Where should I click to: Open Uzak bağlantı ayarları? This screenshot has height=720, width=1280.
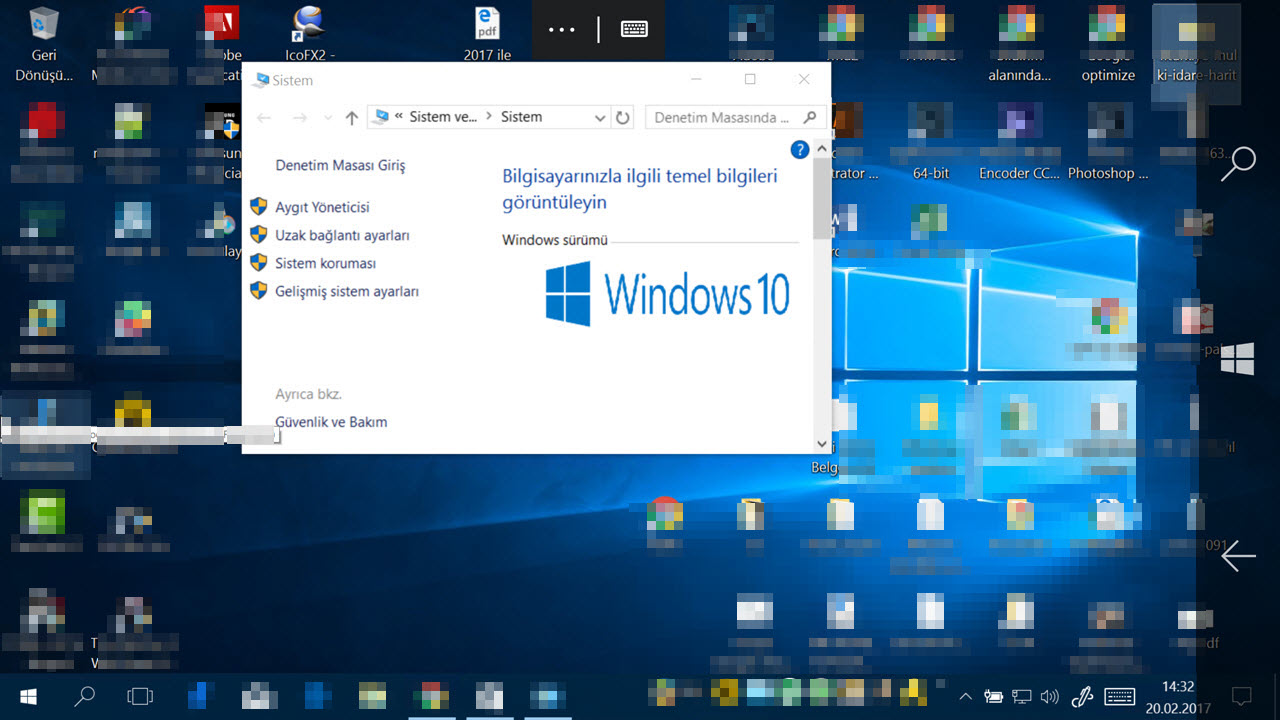click(x=342, y=235)
